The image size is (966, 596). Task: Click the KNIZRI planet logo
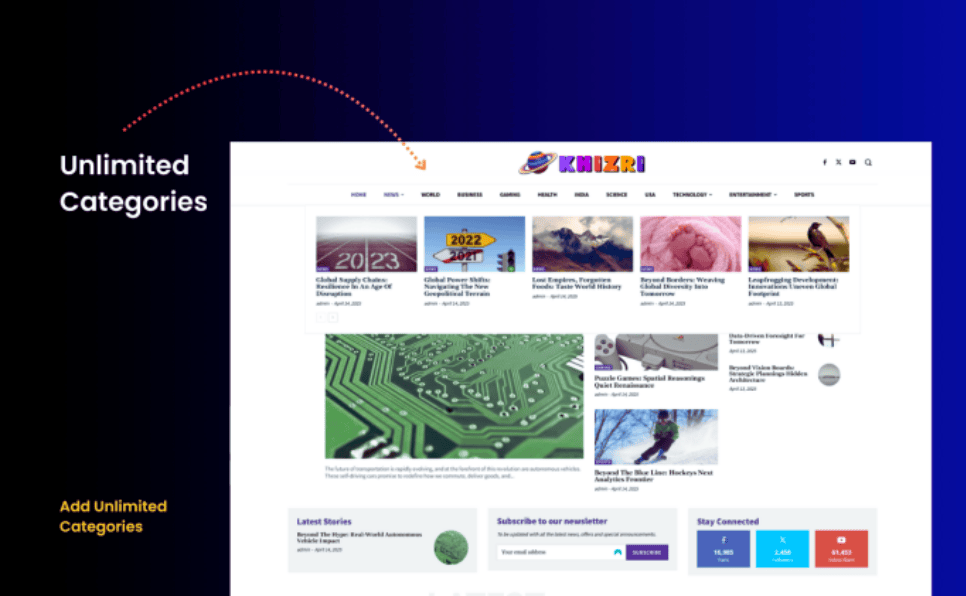point(582,162)
